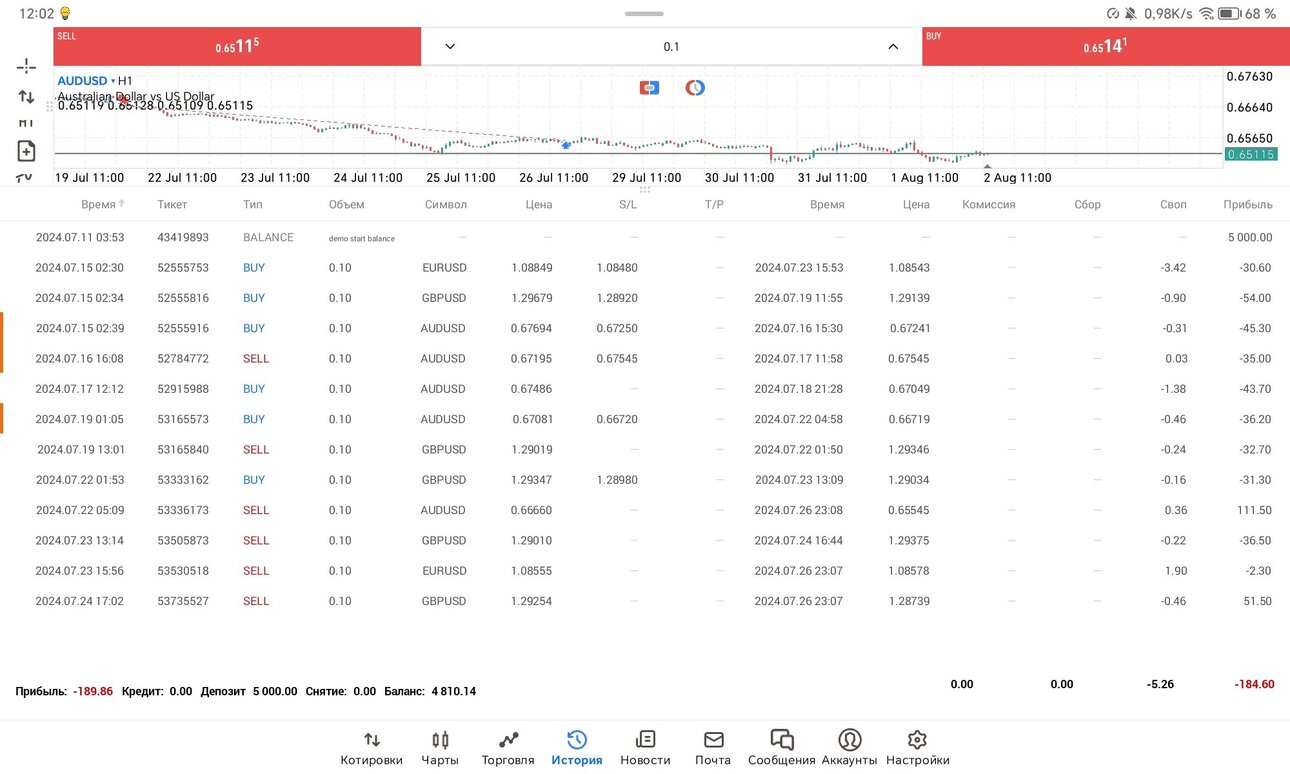Select ticket 53505873 row
Screen dimensions: 1290x774
[x=645, y=540]
